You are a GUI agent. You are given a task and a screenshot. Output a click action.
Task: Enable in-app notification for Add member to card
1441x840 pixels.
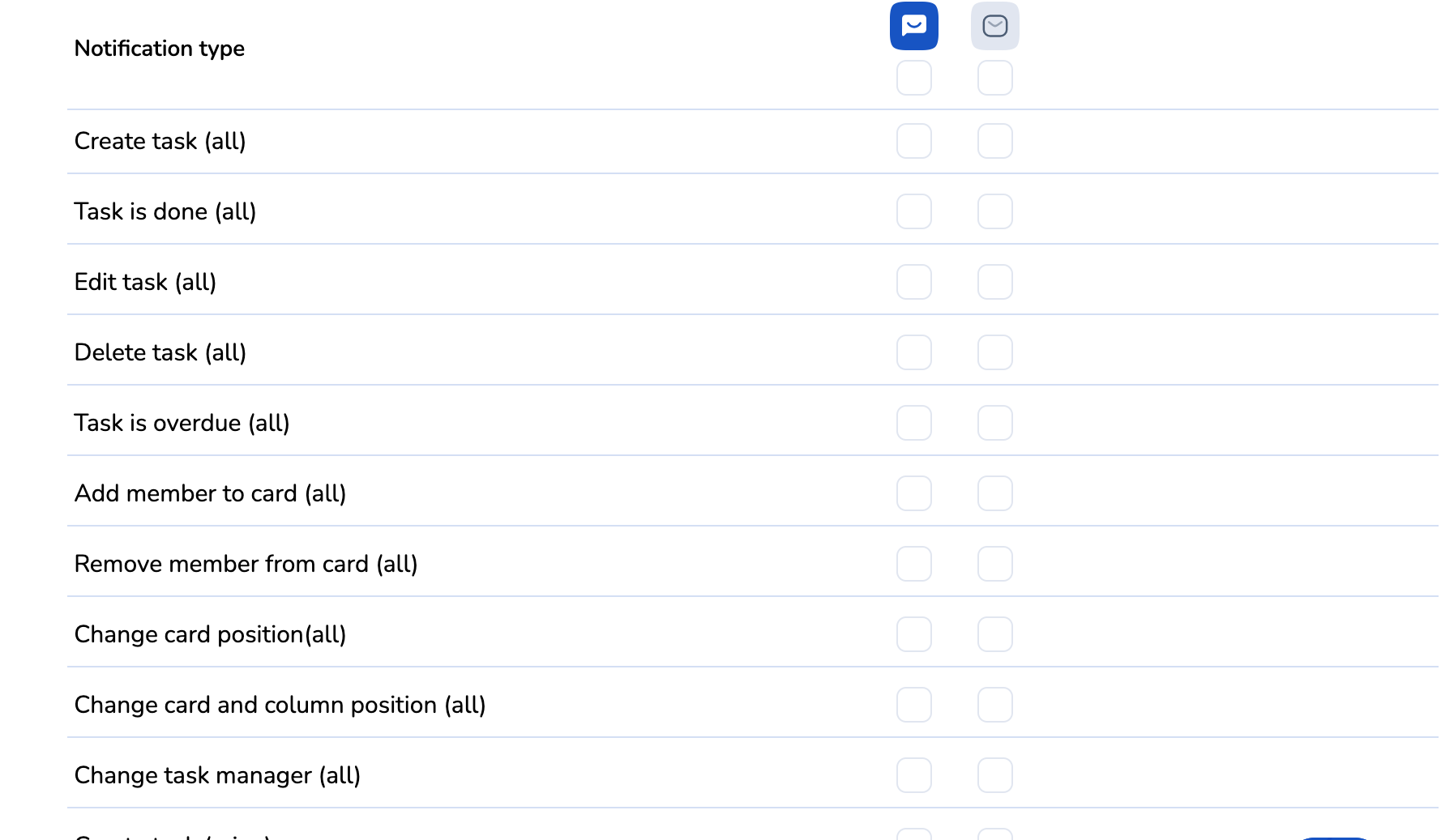tap(913, 493)
